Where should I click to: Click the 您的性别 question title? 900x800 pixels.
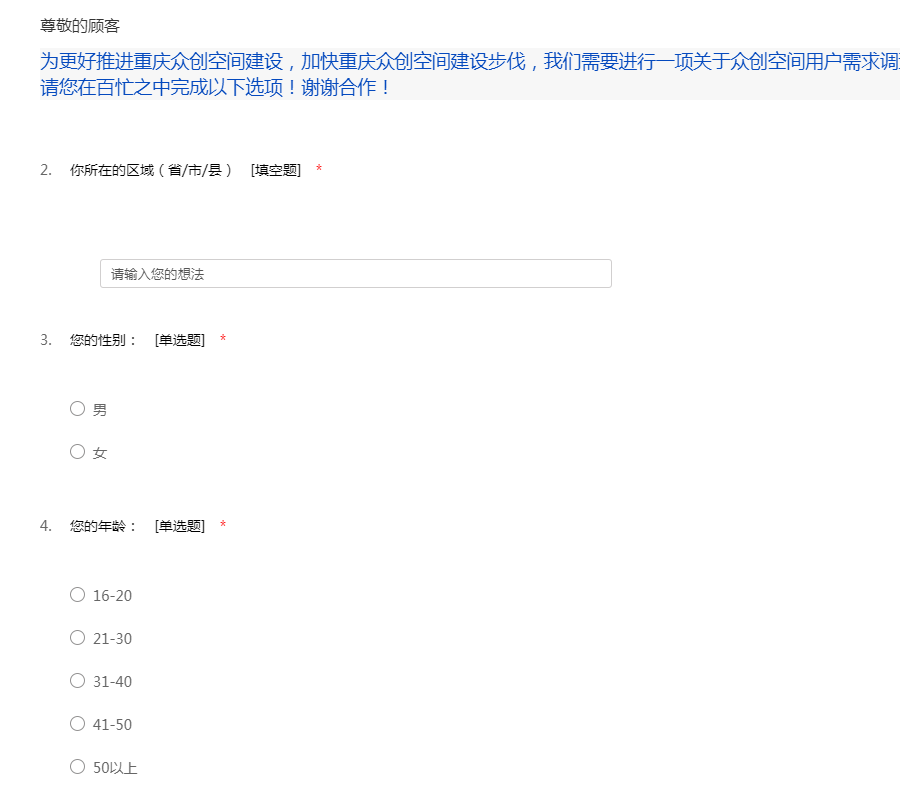(x=104, y=340)
